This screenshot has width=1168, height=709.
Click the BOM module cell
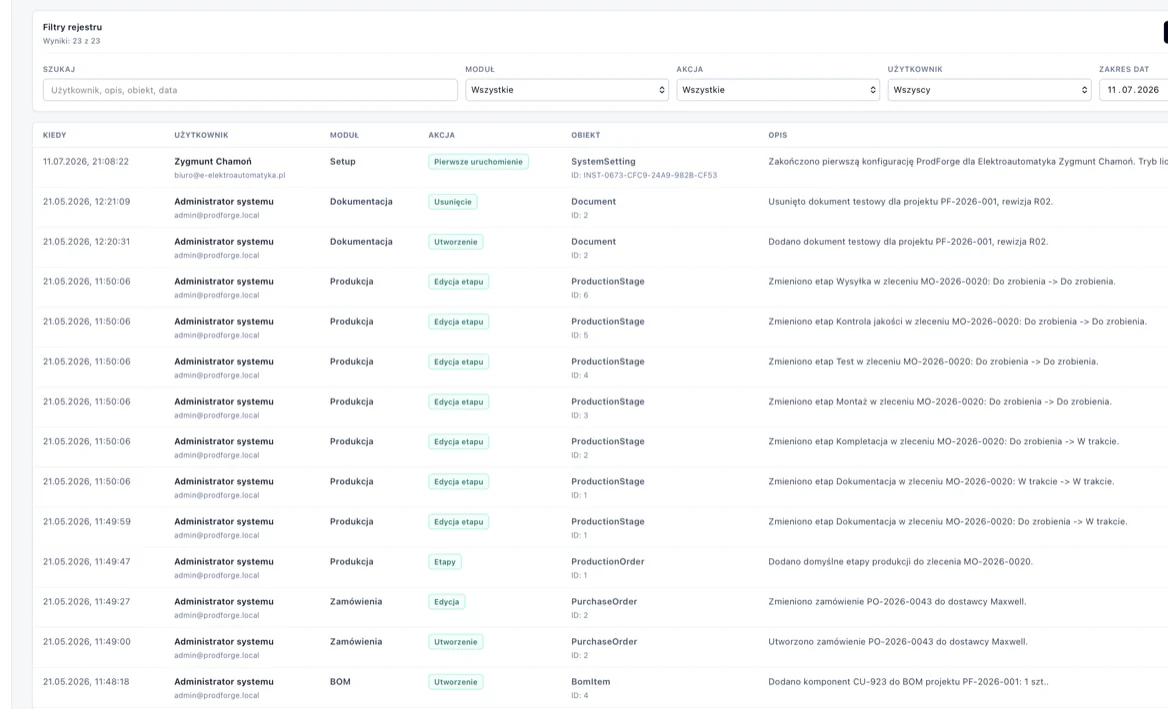coord(340,682)
